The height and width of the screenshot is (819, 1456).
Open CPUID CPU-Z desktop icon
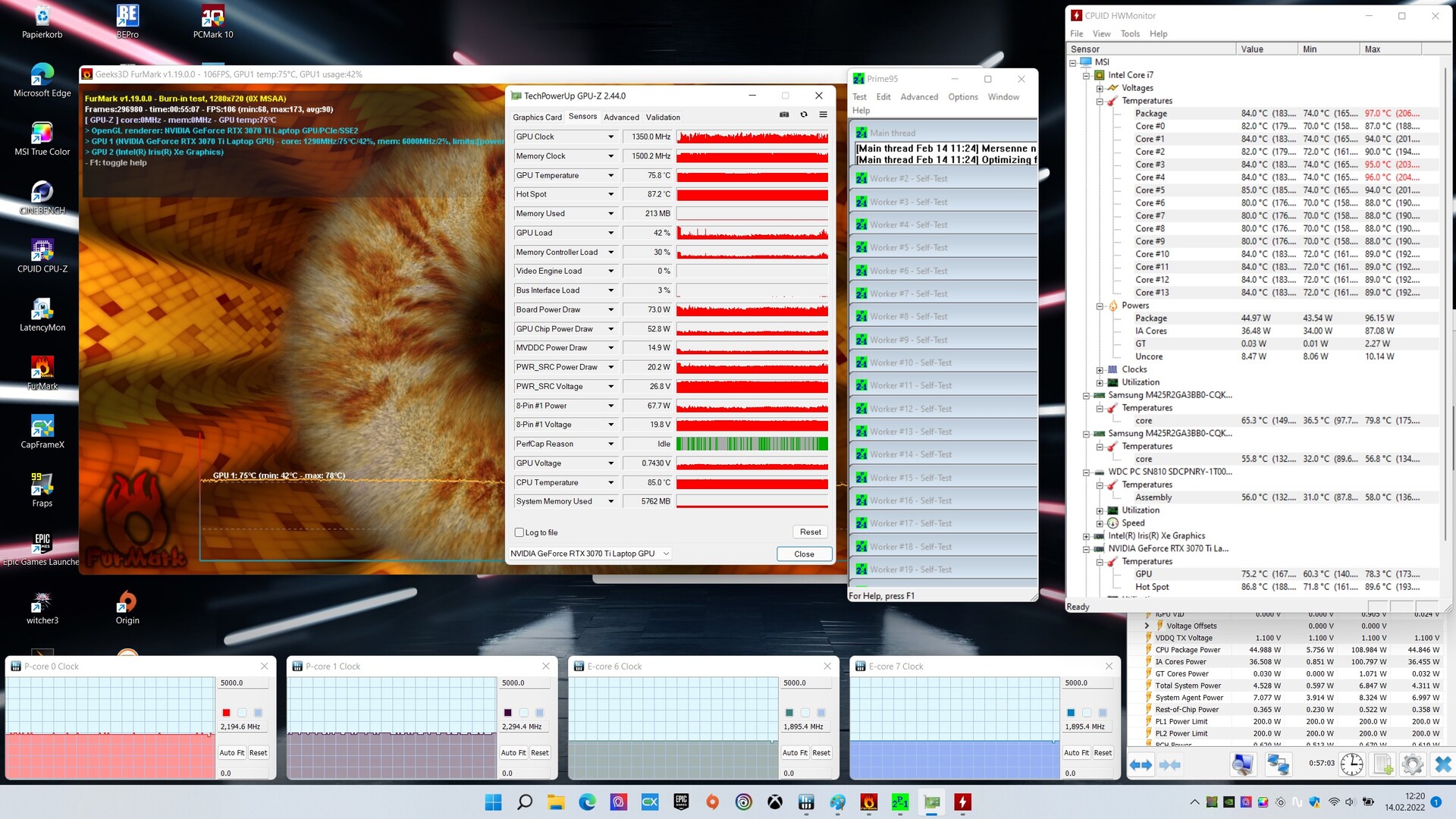(42, 256)
